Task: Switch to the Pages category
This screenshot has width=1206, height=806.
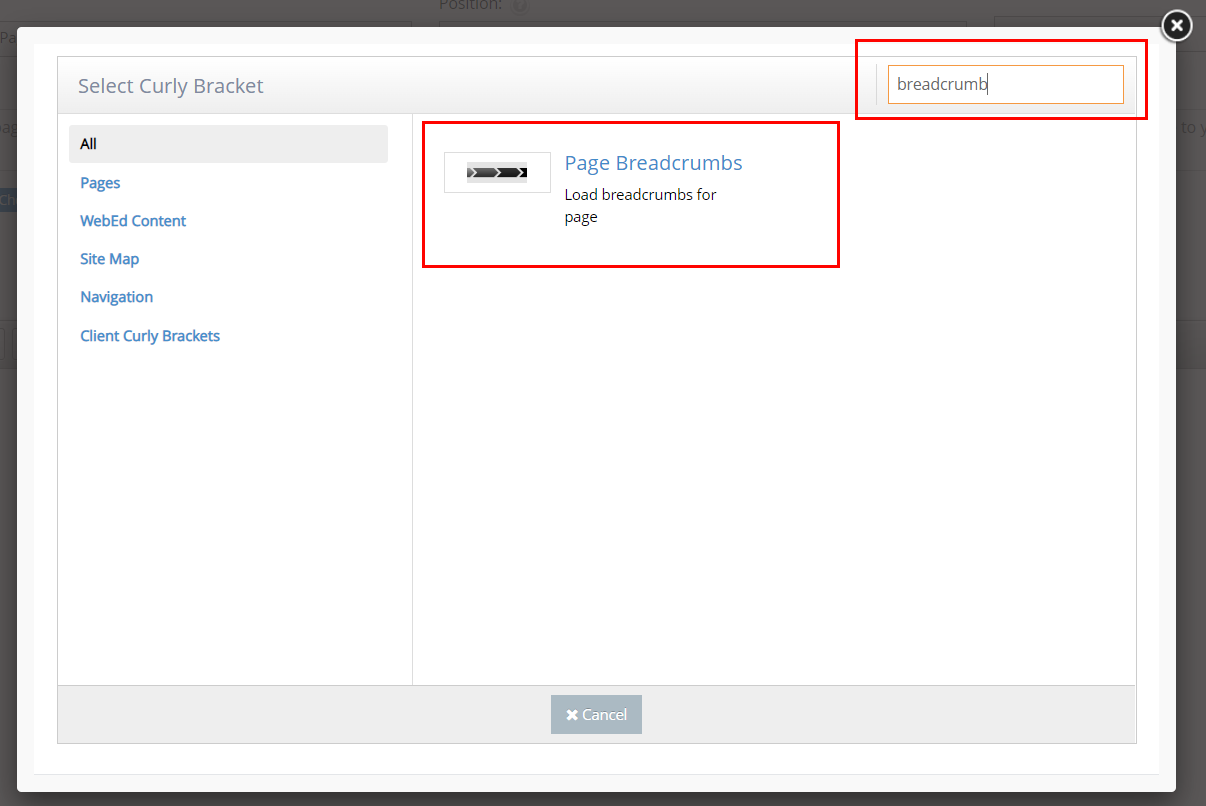Action: point(100,183)
